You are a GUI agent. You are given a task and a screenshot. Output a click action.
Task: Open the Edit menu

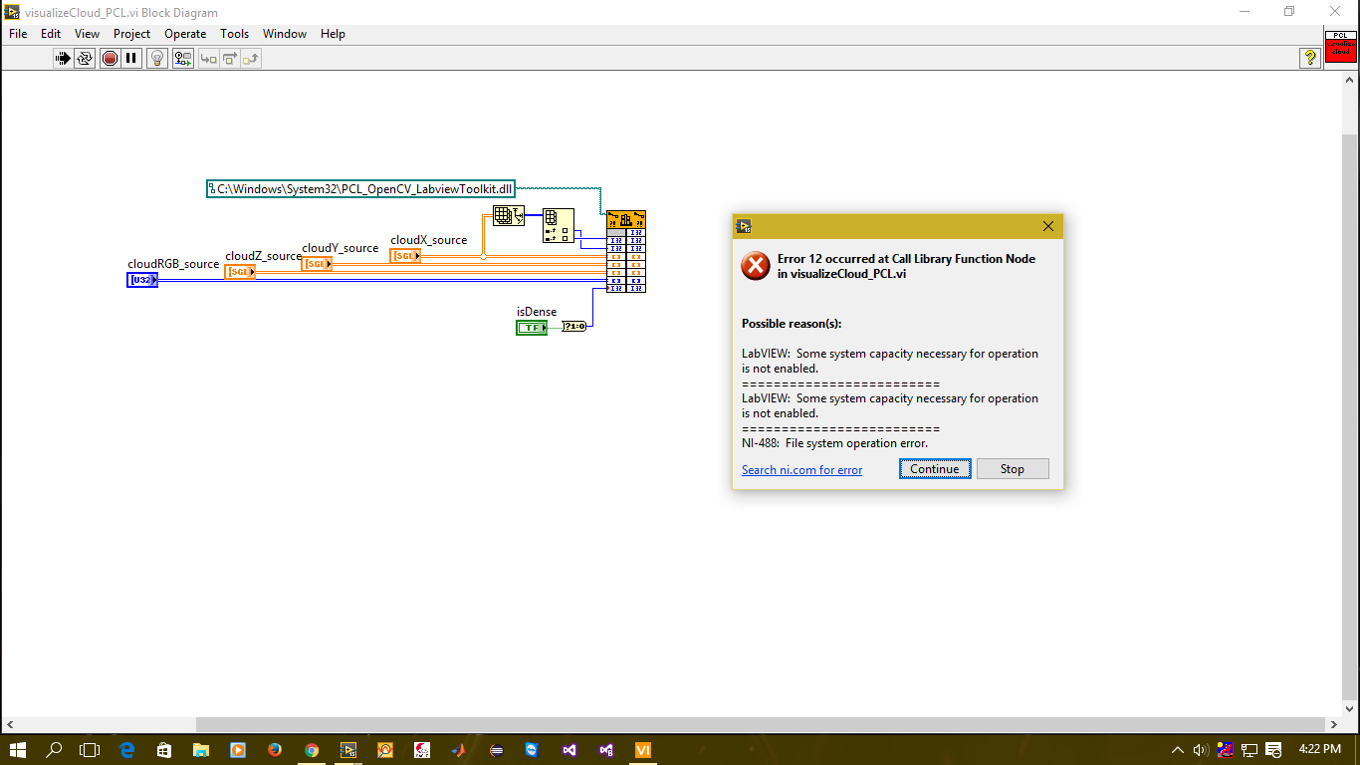click(x=51, y=33)
